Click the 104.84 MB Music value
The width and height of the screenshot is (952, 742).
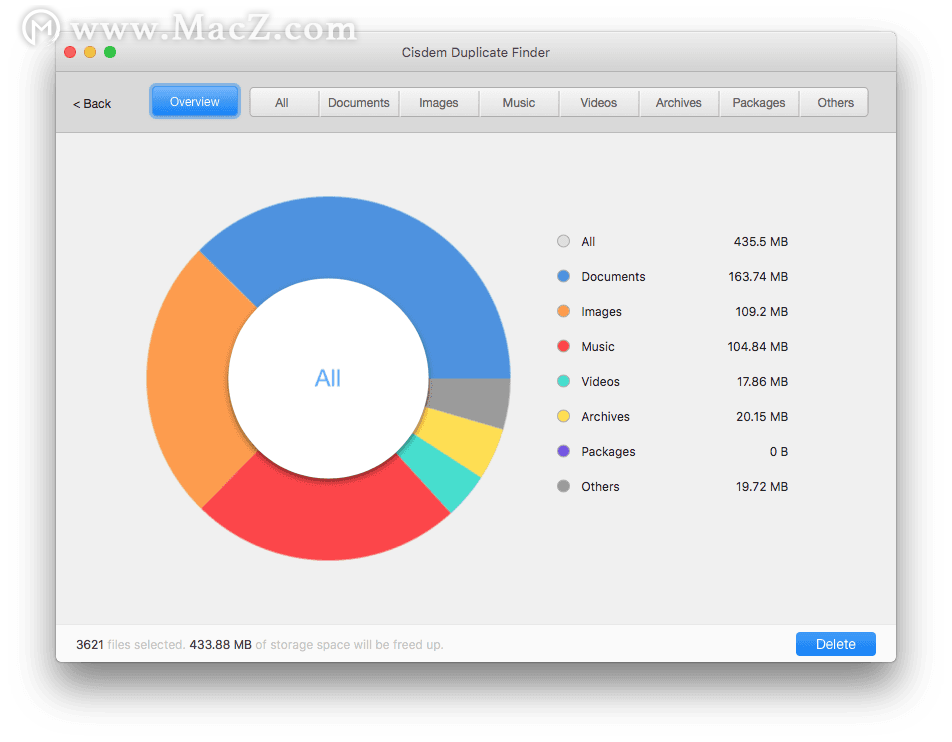pos(758,347)
